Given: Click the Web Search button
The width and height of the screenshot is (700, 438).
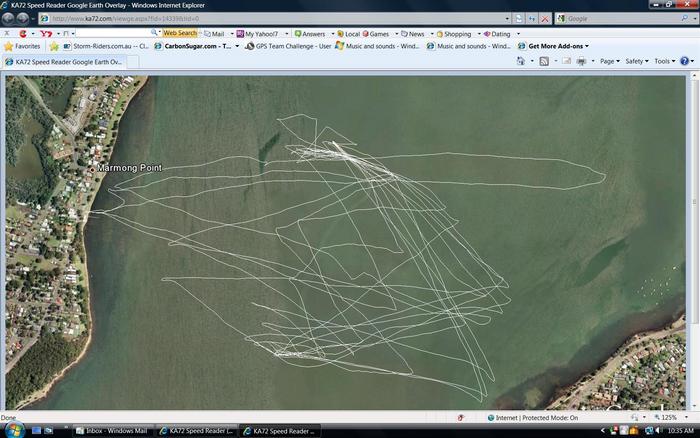Looking at the screenshot, I should pyautogui.click(x=180, y=33).
